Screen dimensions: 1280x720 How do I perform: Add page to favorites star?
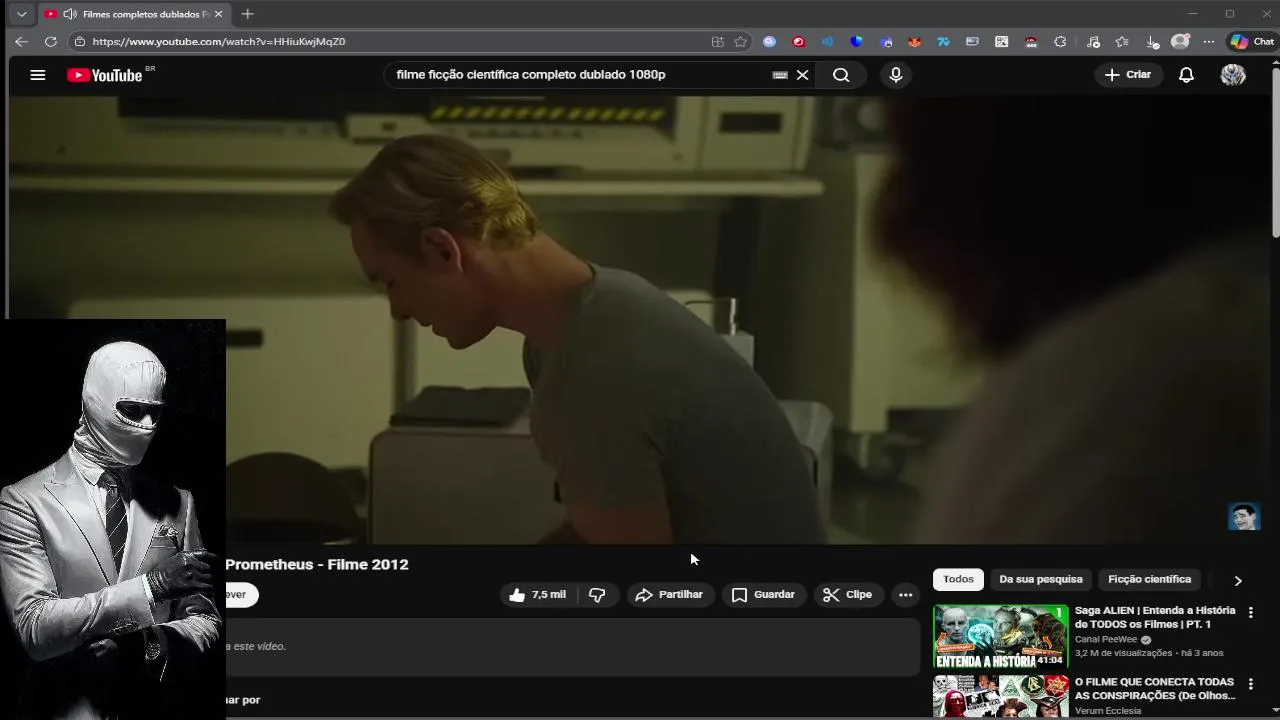(x=740, y=42)
